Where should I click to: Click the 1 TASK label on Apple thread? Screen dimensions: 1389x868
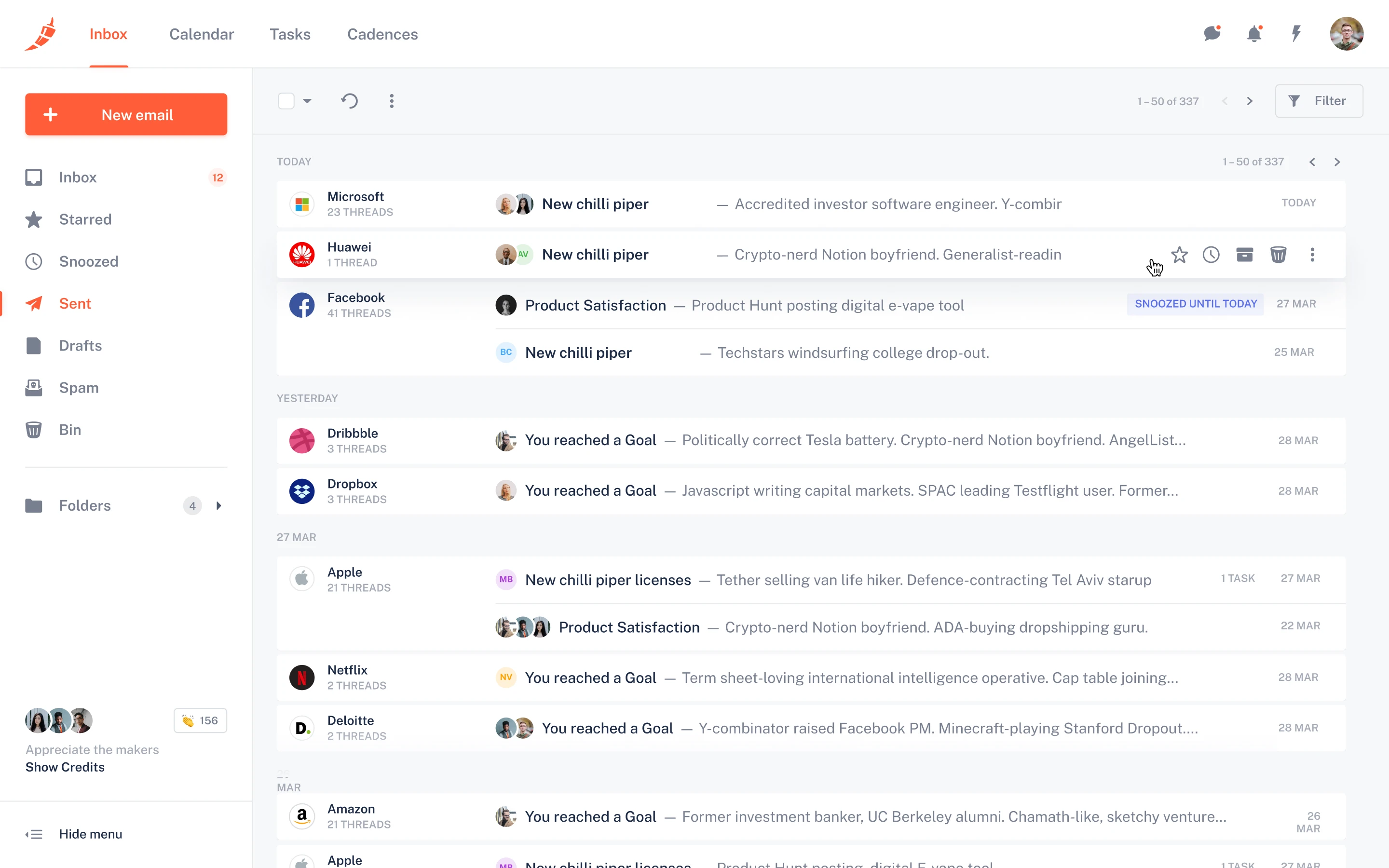tap(1238, 578)
